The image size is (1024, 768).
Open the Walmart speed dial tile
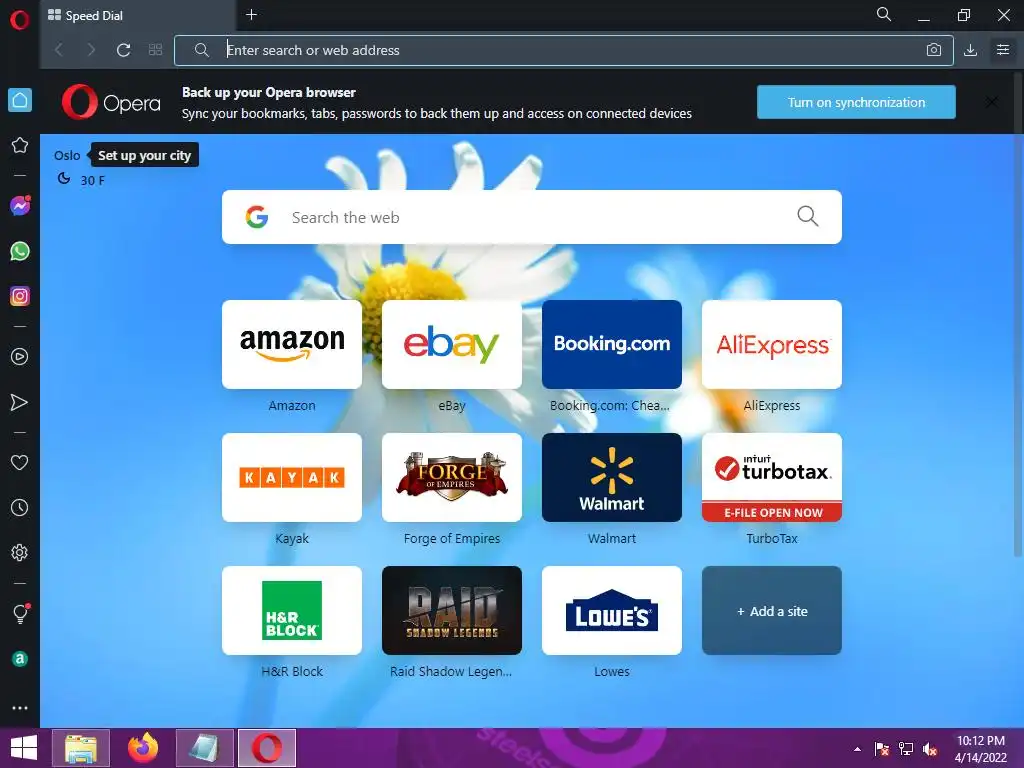point(612,477)
